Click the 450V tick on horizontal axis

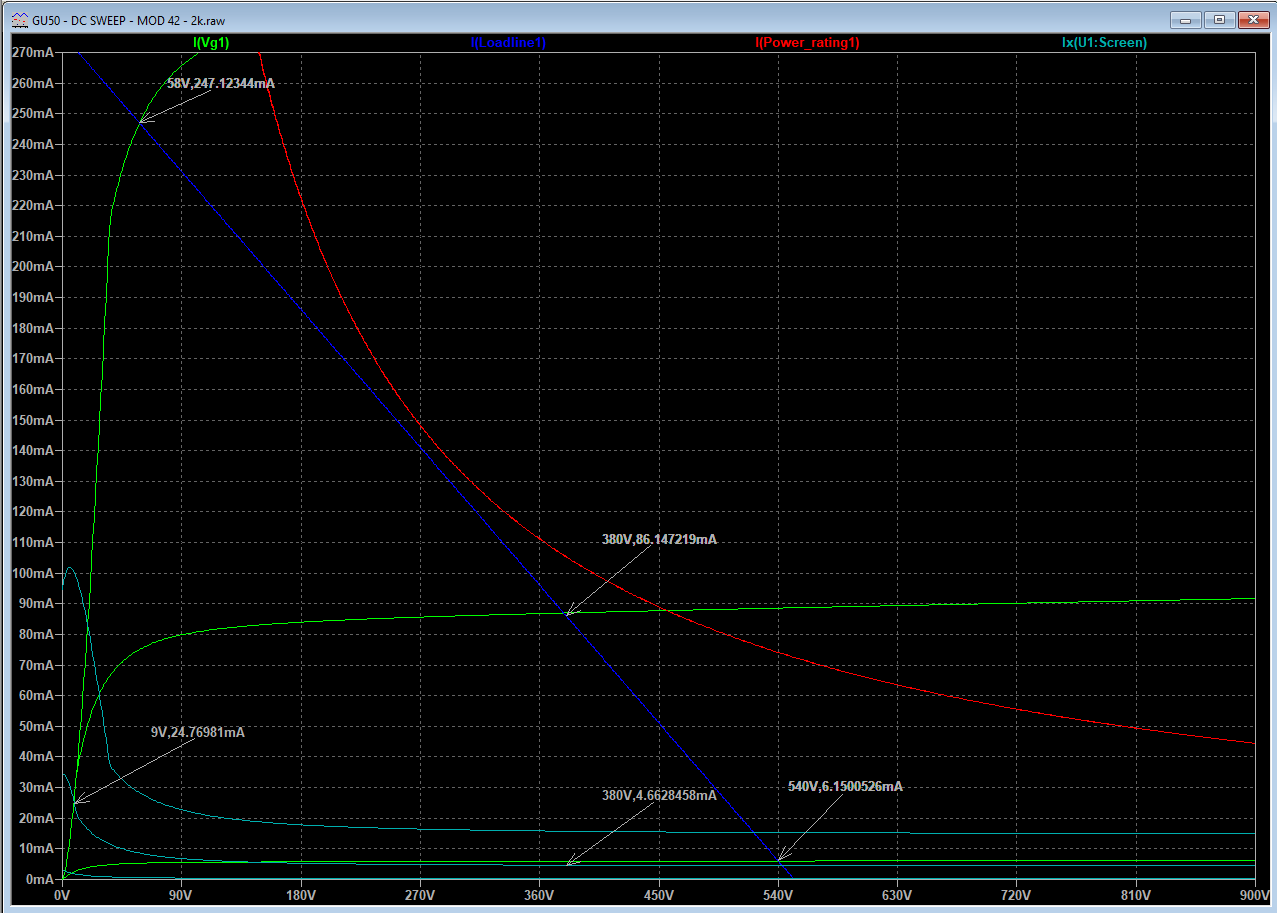point(658,894)
